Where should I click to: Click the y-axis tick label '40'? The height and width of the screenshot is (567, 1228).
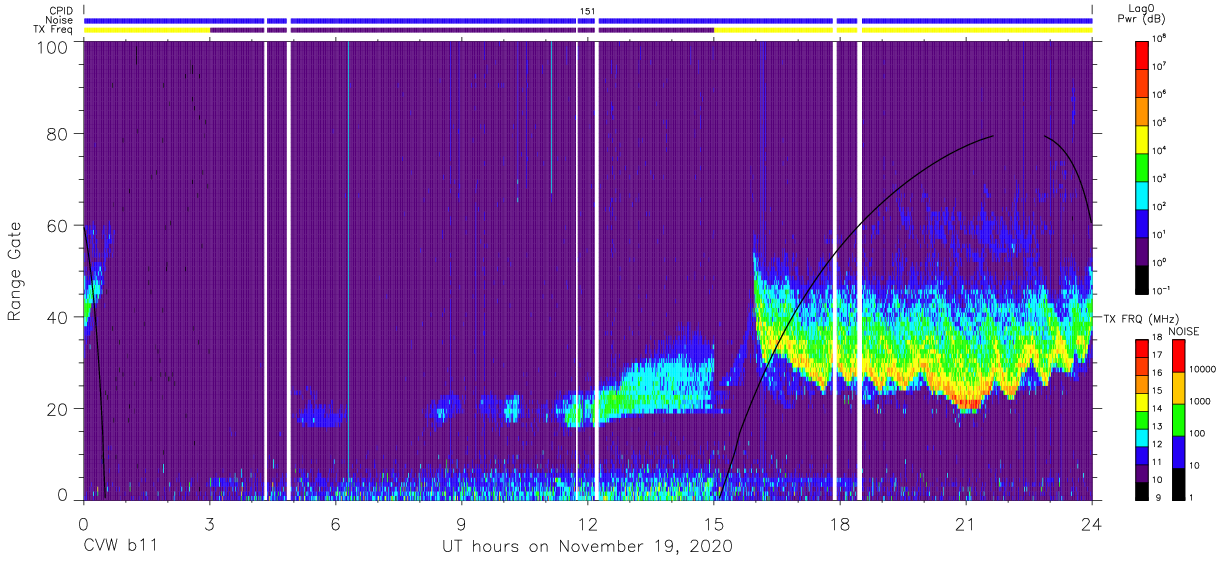59,317
